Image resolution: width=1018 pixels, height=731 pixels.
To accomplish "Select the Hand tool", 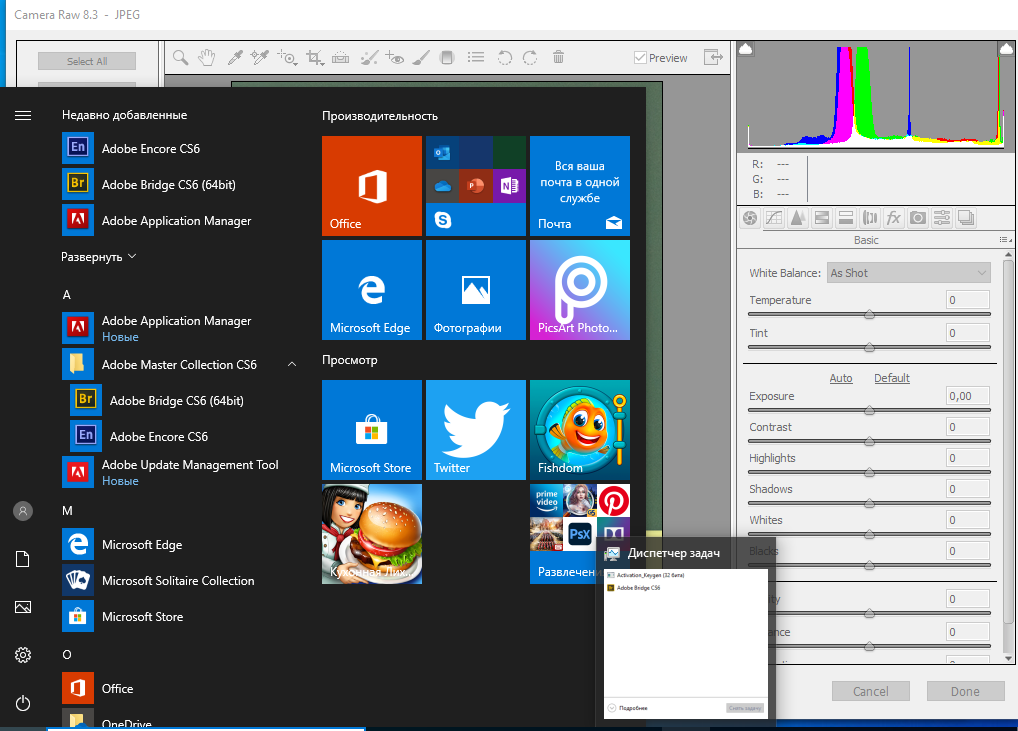I will [206, 58].
